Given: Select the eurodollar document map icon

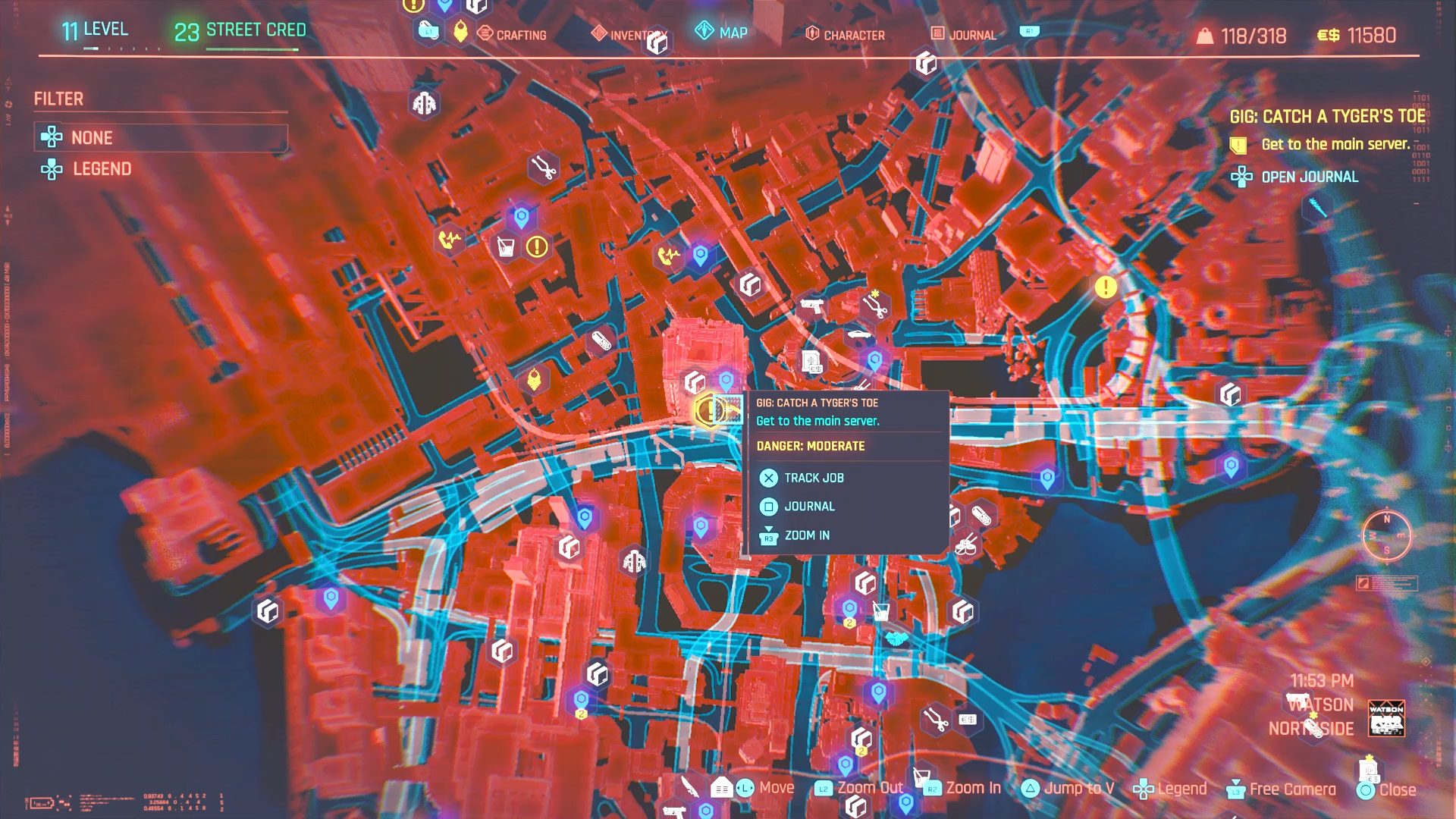Looking at the screenshot, I should coord(812,361).
